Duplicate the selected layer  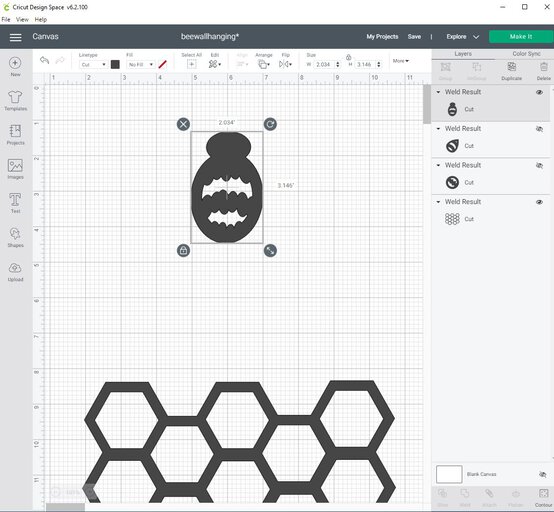[511, 71]
